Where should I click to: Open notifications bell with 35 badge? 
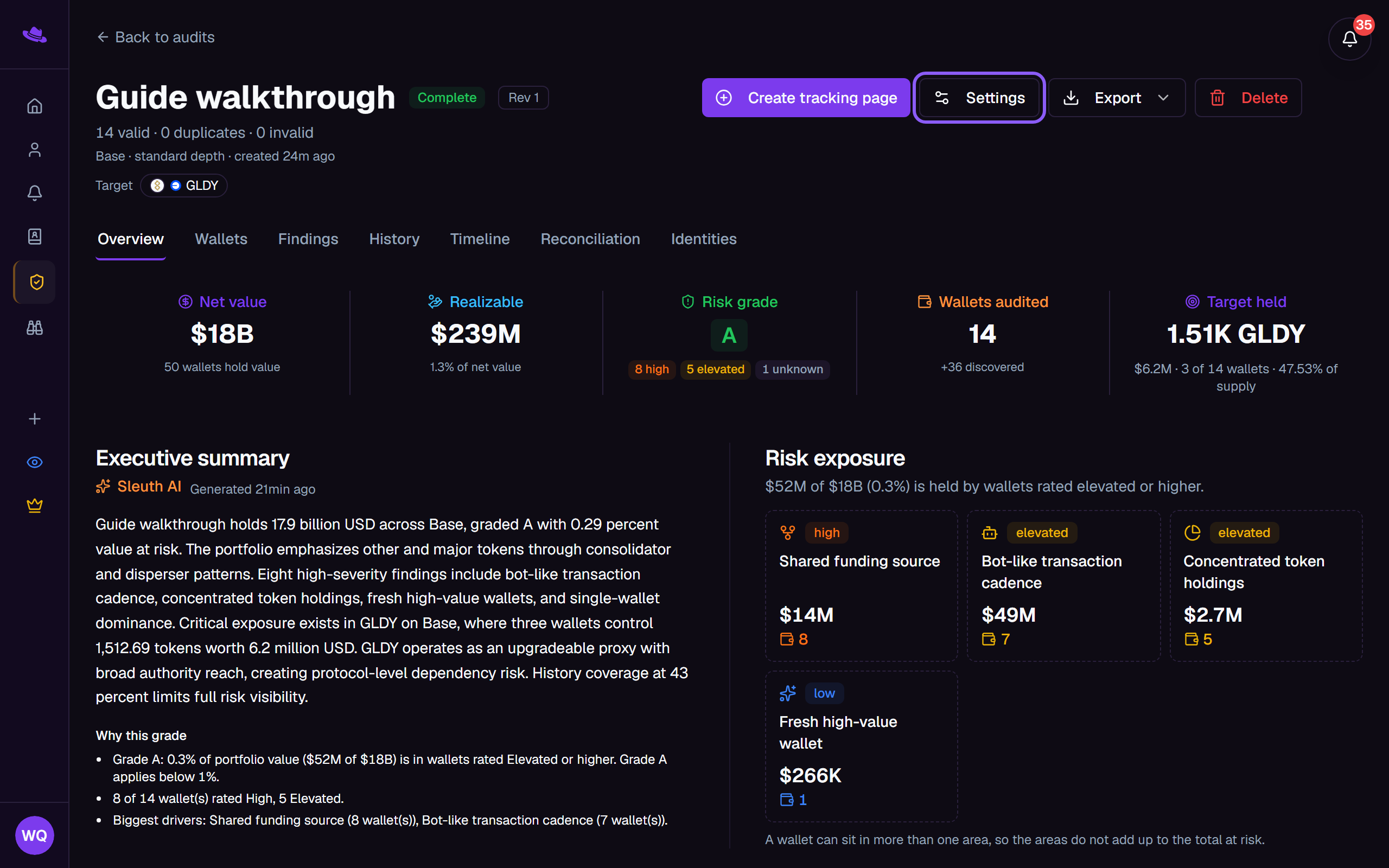pyautogui.click(x=1350, y=39)
